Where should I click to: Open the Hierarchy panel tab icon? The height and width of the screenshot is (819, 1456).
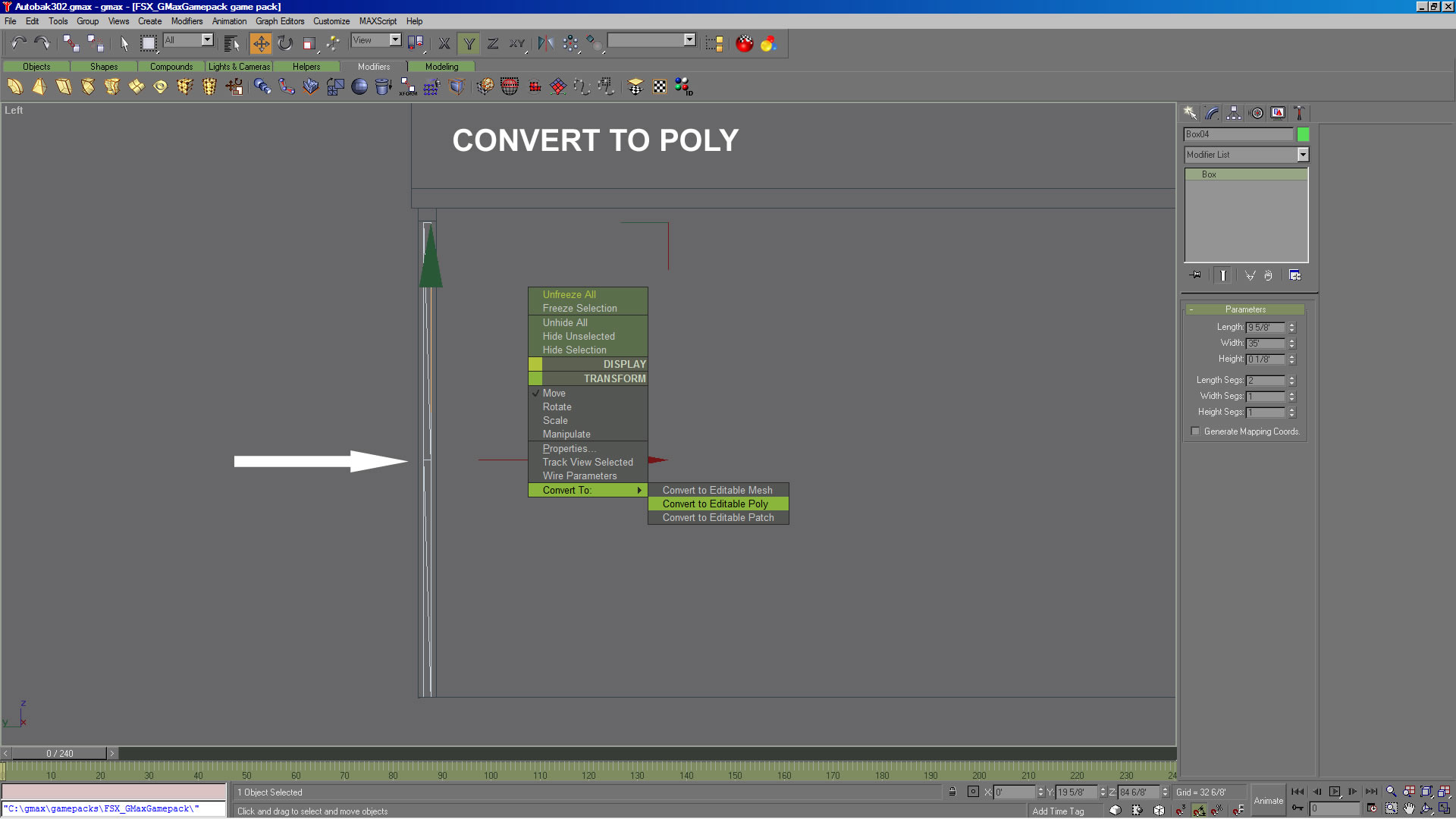point(1234,113)
